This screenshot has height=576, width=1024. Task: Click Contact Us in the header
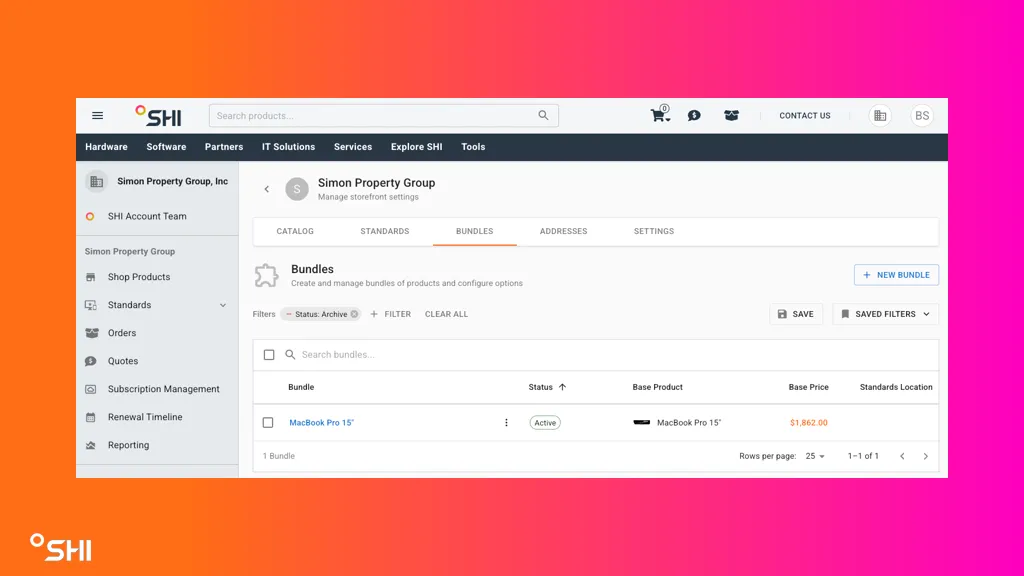[805, 116]
